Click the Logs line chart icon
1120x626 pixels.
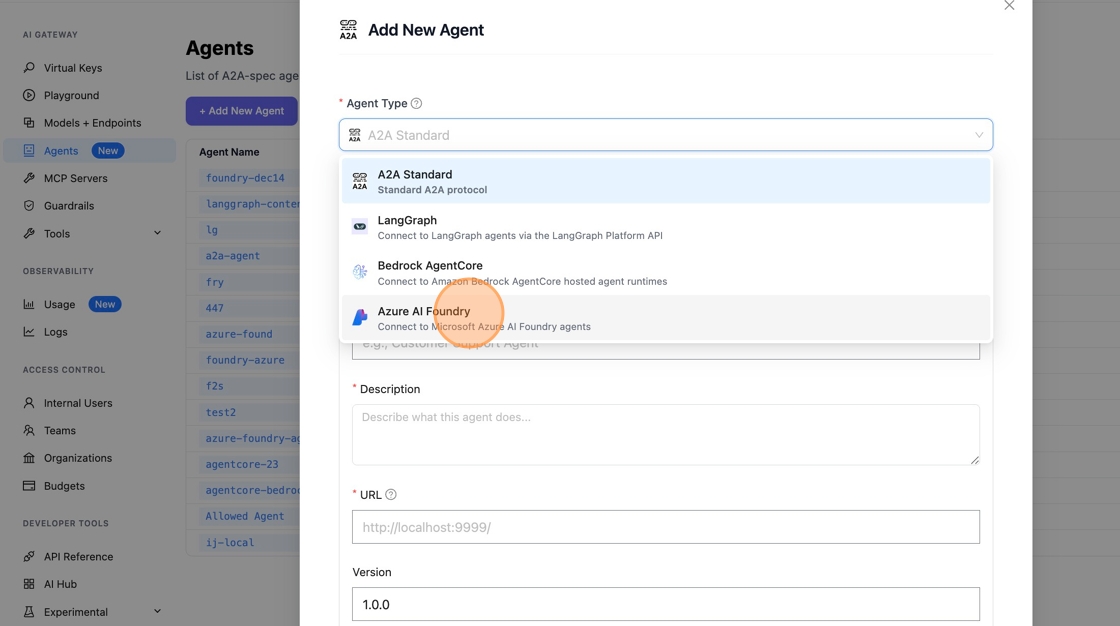pyautogui.click(x=29, y=332)
